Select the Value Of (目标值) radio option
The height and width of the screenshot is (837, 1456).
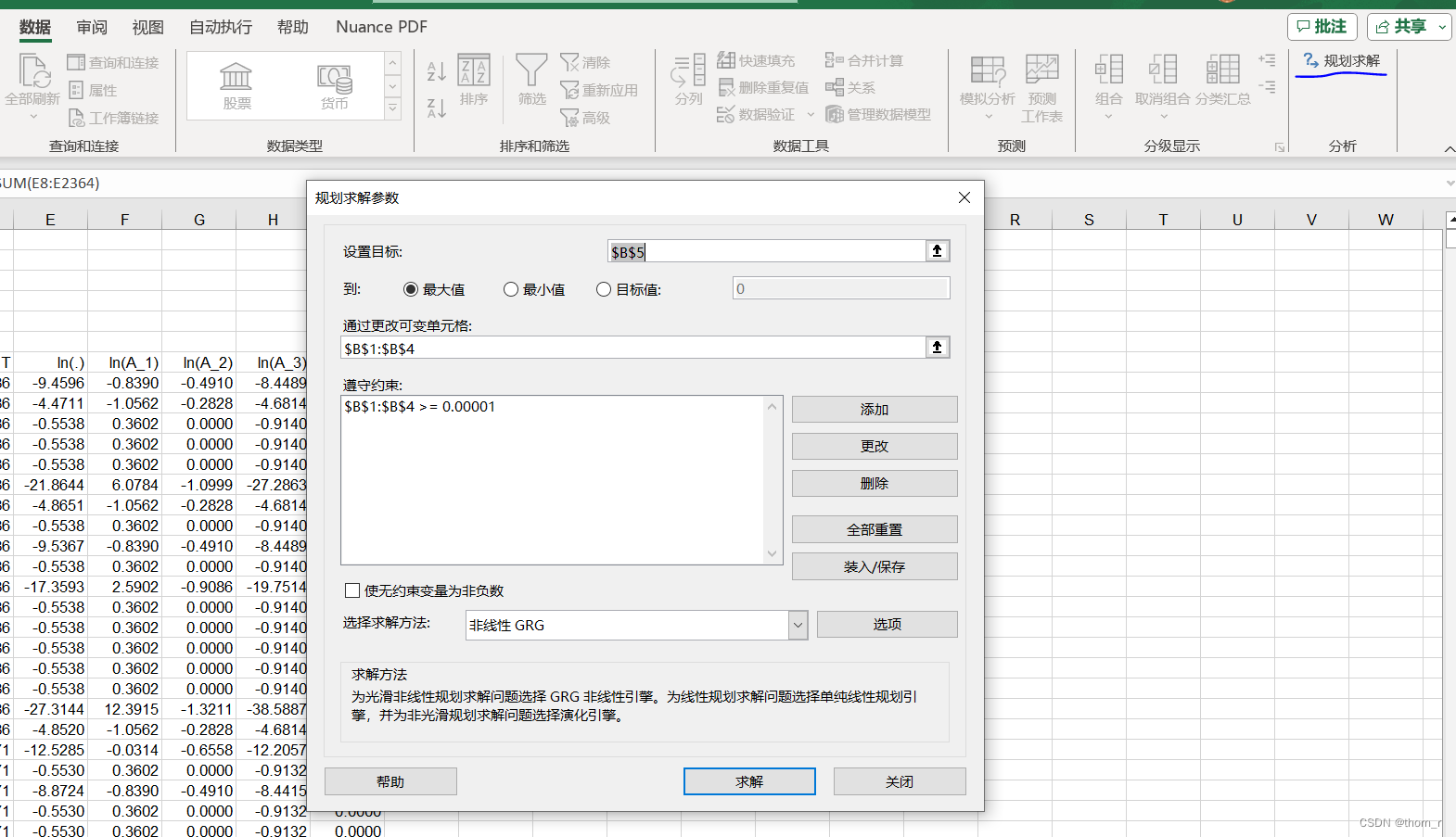604,289
